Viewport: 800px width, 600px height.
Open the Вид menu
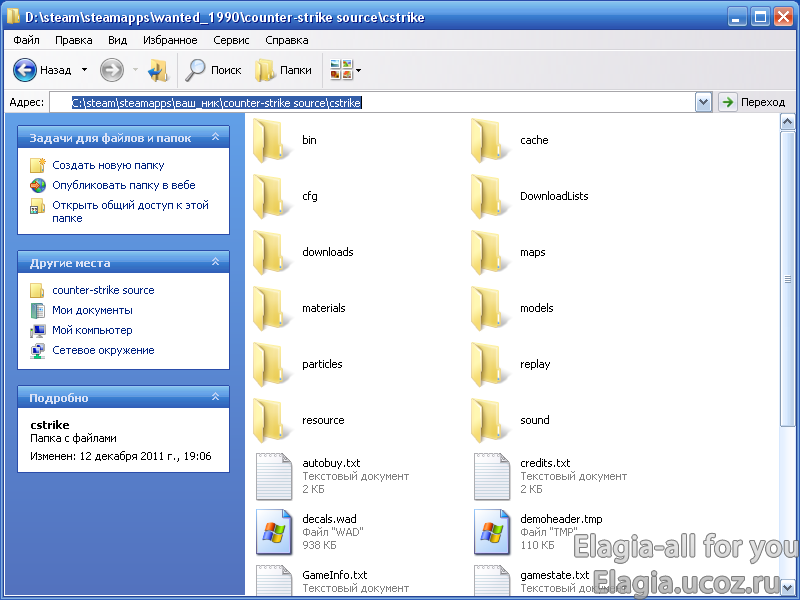(117, 40)
